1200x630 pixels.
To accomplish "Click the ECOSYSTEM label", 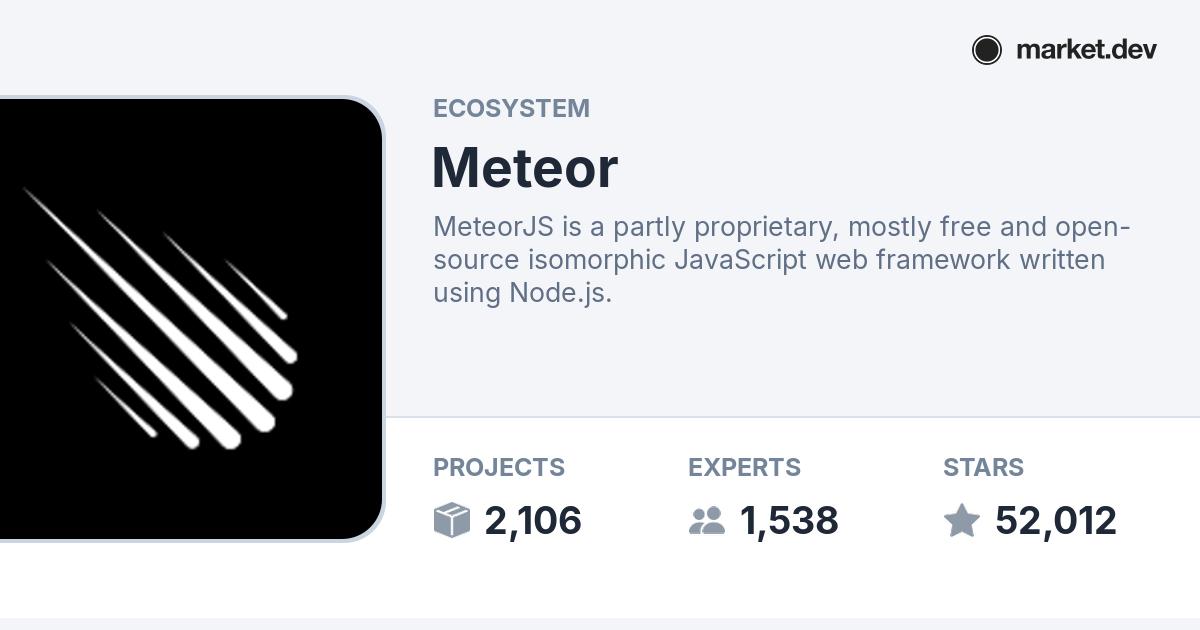I will click(x=511, y=108).
